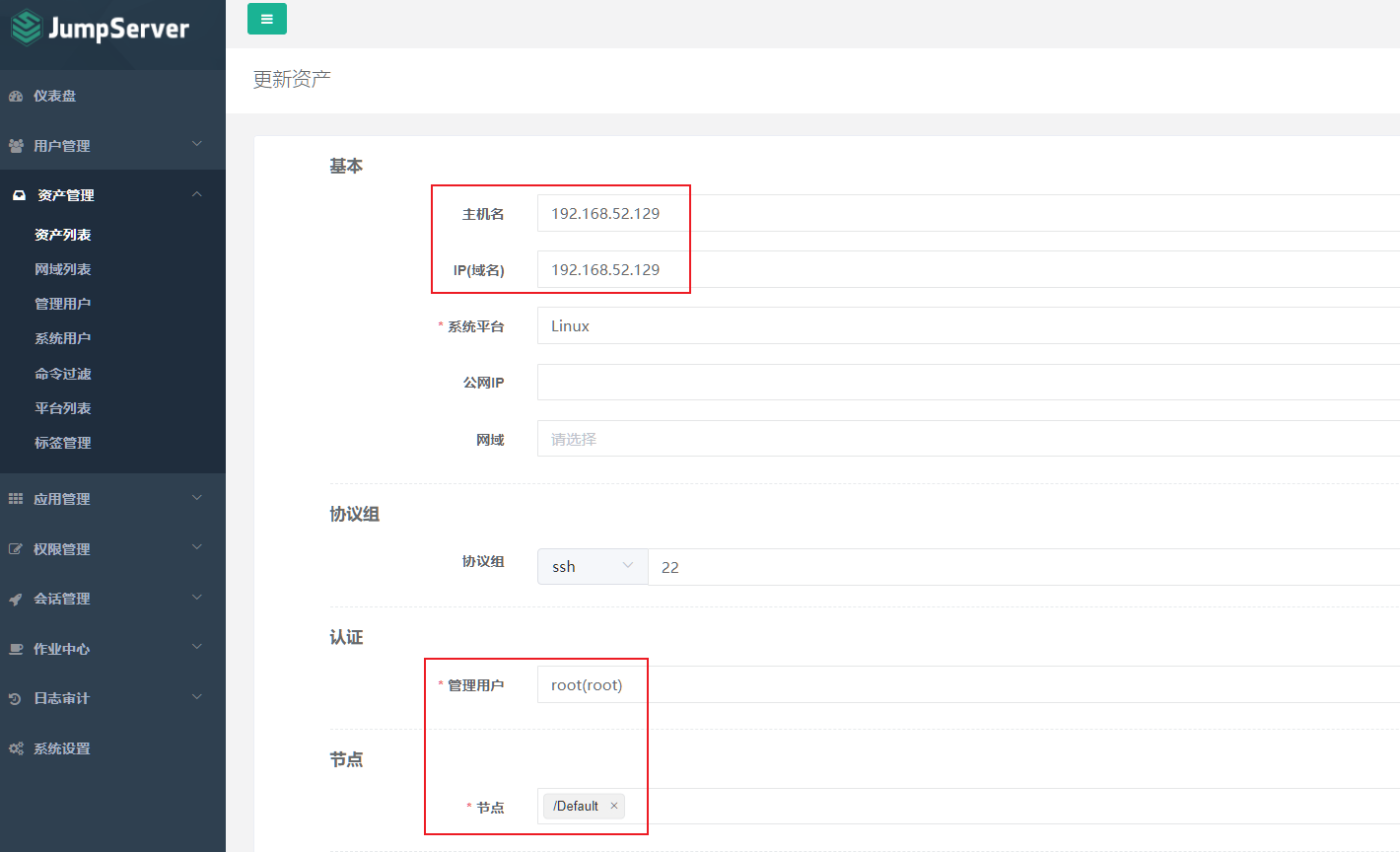Screen dimensions: 1400x852
Task: Click the JumpServer logo
Action: [100, 28]
